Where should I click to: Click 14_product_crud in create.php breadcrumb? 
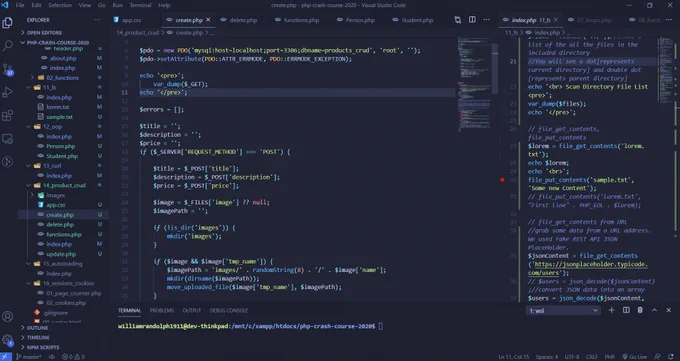coord(137,33)
